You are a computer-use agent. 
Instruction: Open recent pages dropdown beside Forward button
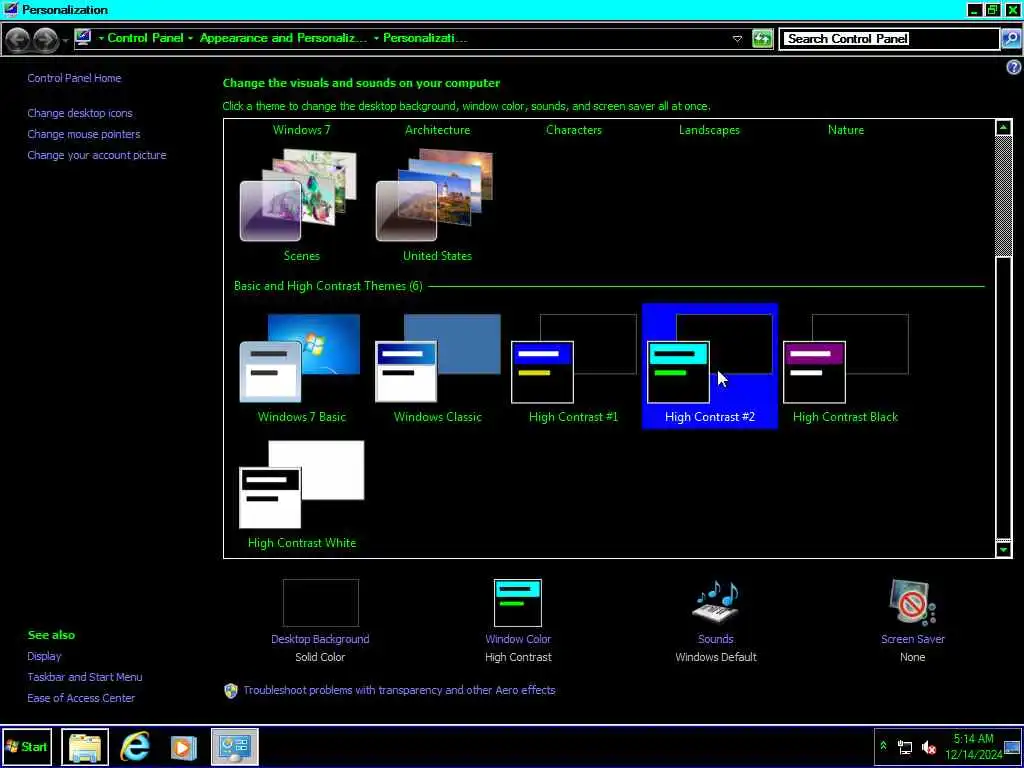65,40
